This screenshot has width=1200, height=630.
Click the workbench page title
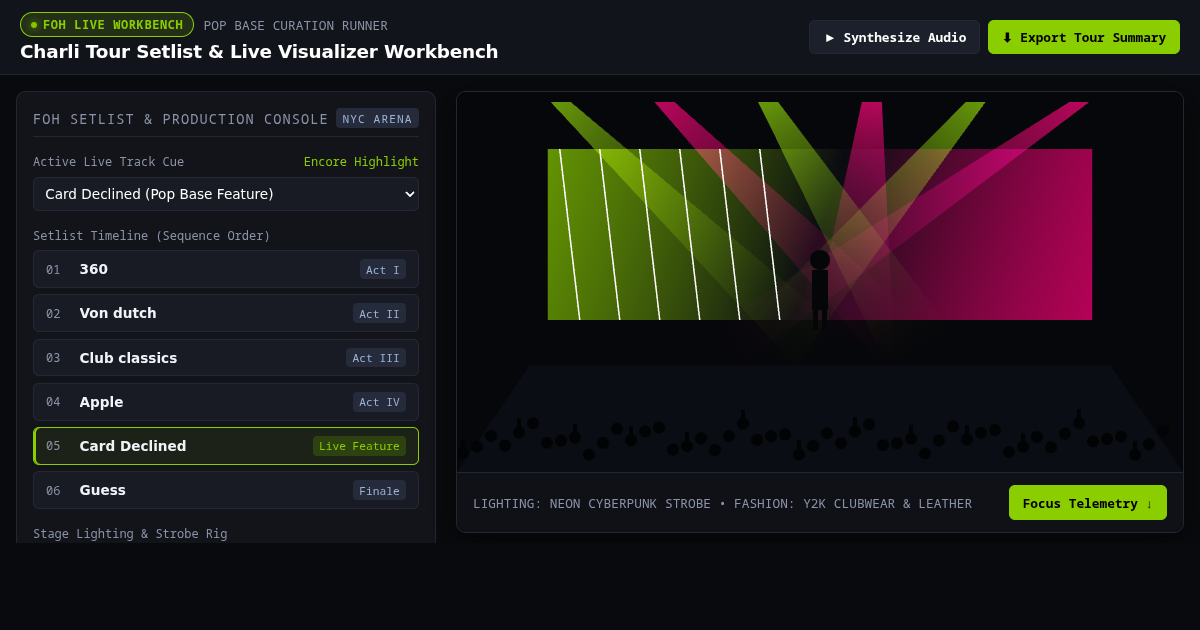[259, 51]
